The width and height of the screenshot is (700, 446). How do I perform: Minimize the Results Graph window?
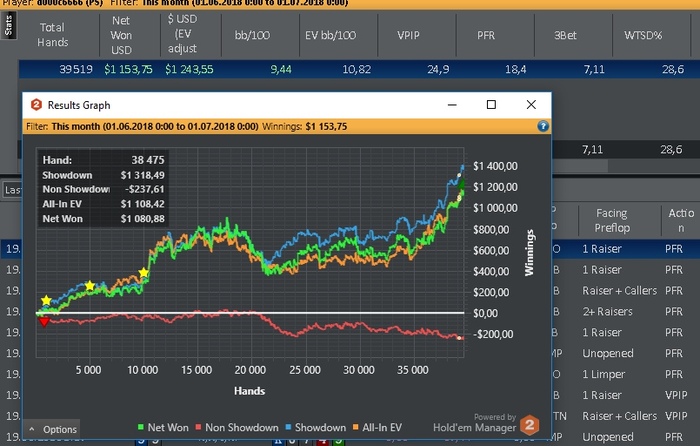[x=452, y=104]
